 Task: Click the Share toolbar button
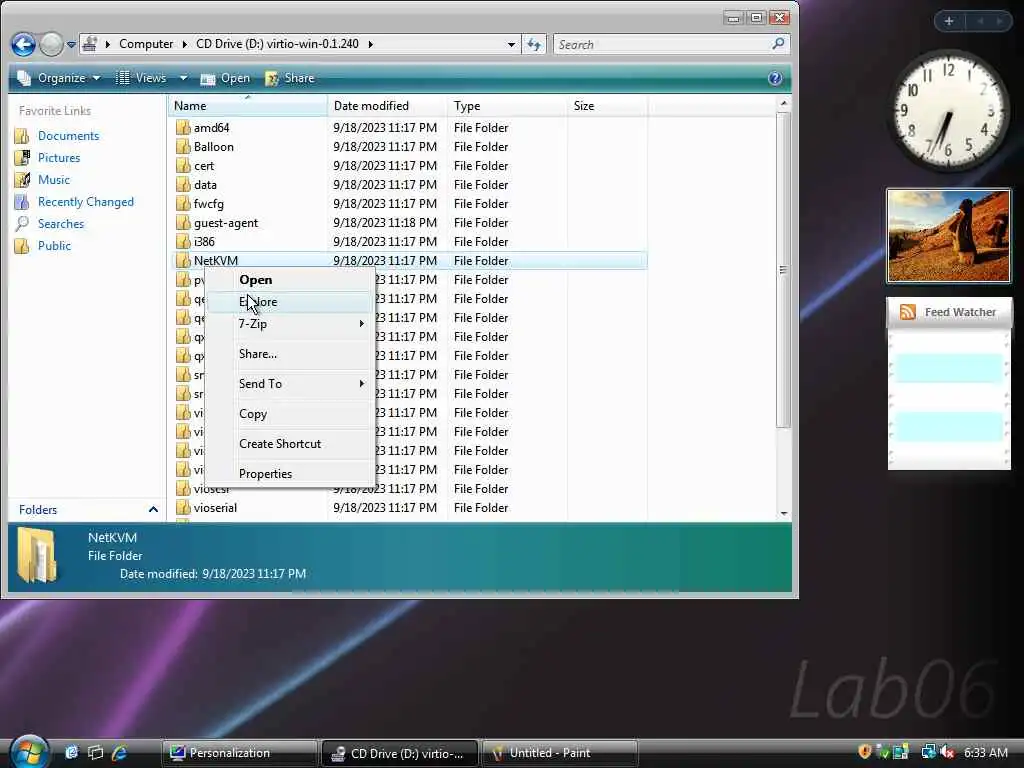290,78
